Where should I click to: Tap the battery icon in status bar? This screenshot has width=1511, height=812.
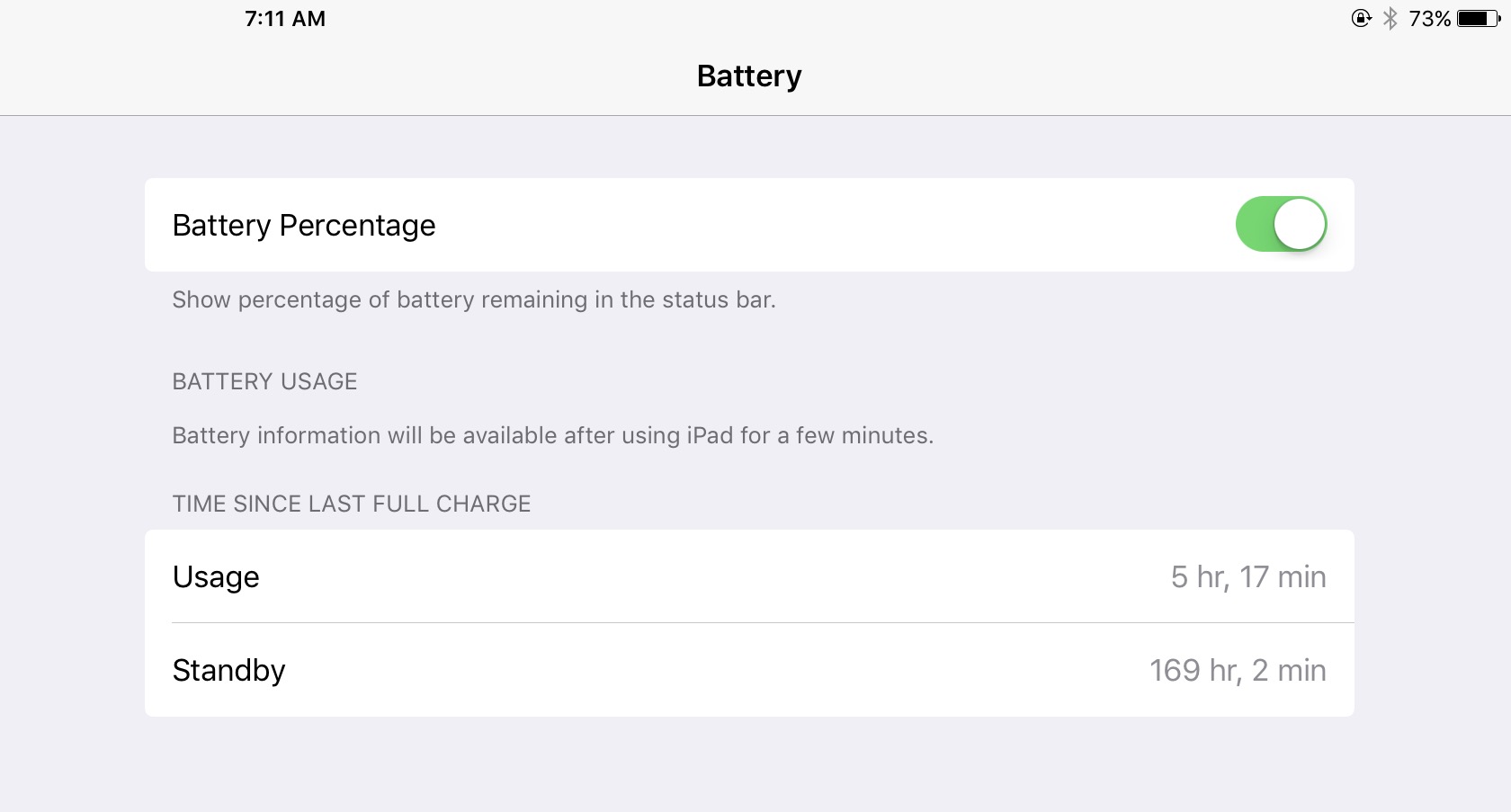point(1478,18)
